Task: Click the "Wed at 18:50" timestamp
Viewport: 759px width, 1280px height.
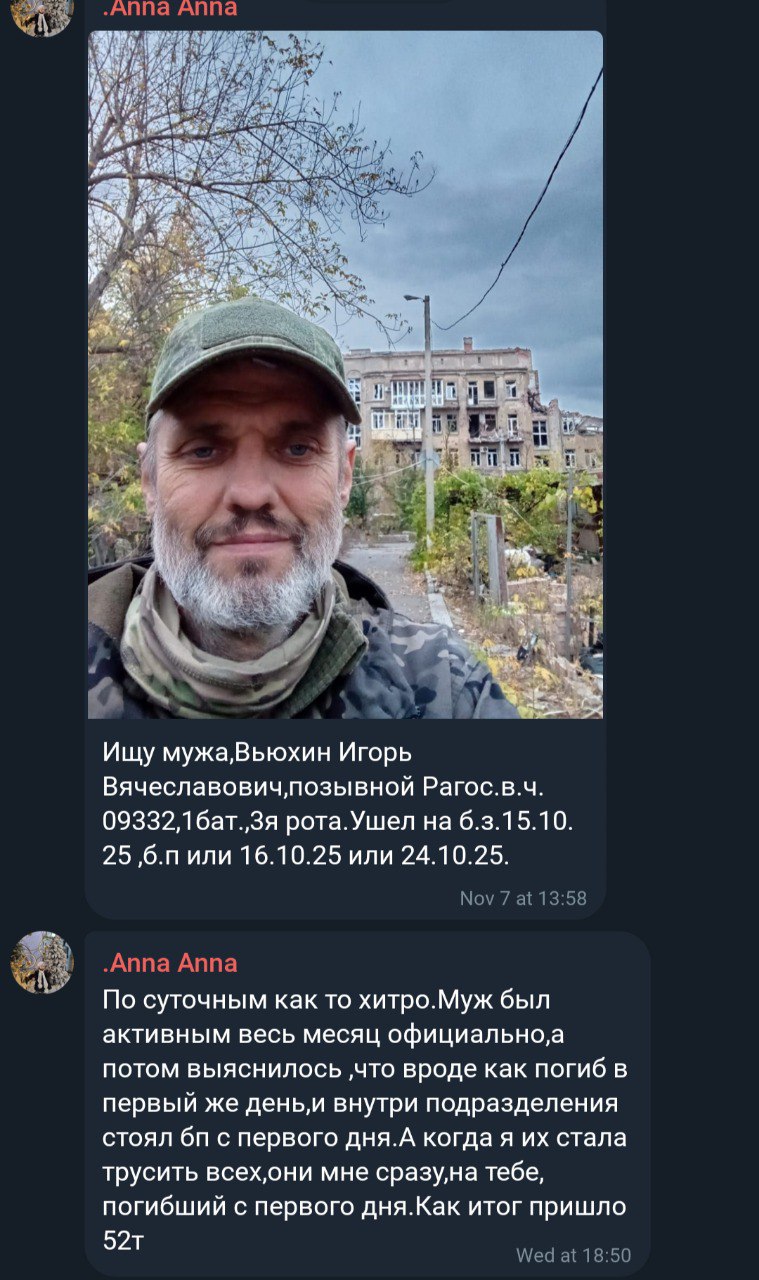Action: tap(573, 1255)
